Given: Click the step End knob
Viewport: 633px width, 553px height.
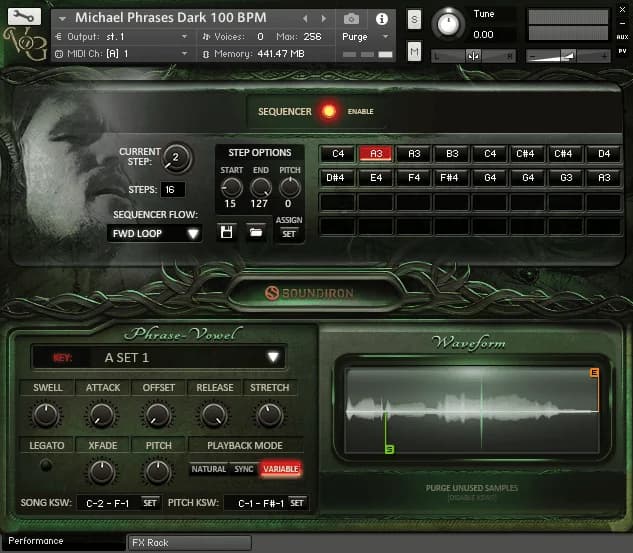Looking at the screenshot, I should (261, 188).
